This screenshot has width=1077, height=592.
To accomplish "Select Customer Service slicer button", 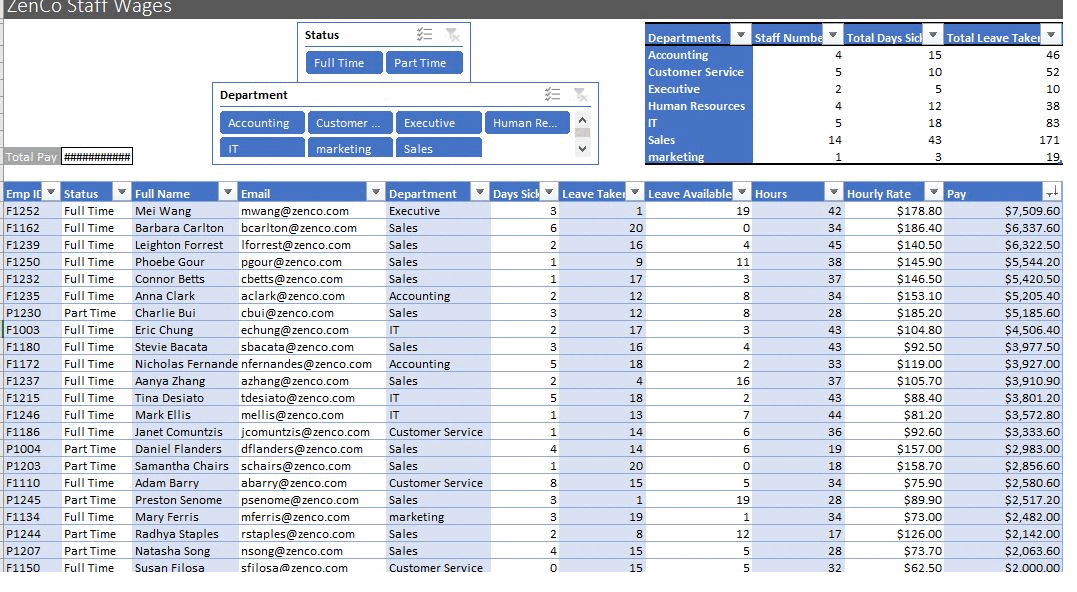I will tap(350, 123).
